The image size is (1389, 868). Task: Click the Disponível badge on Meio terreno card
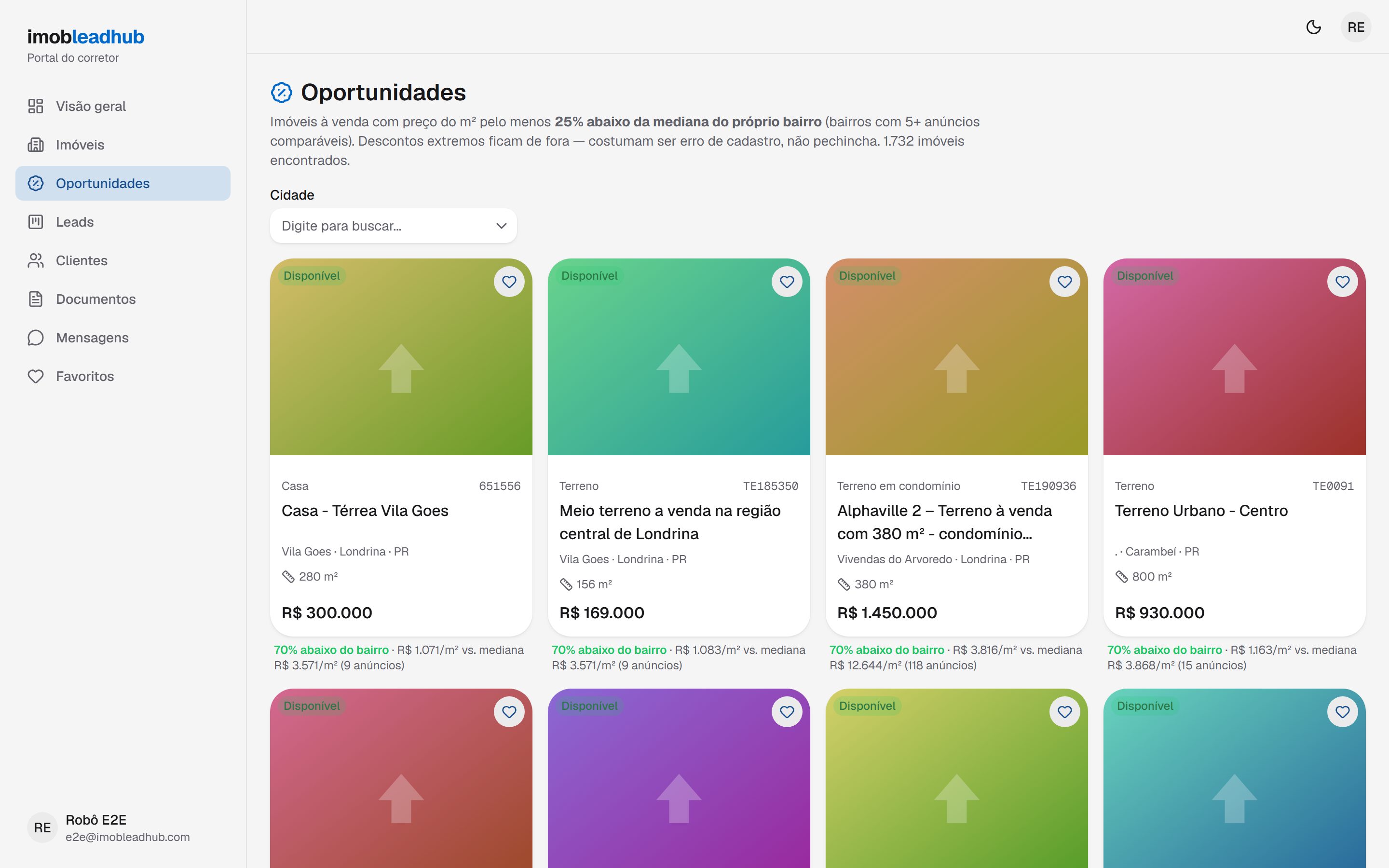[589, 275]
